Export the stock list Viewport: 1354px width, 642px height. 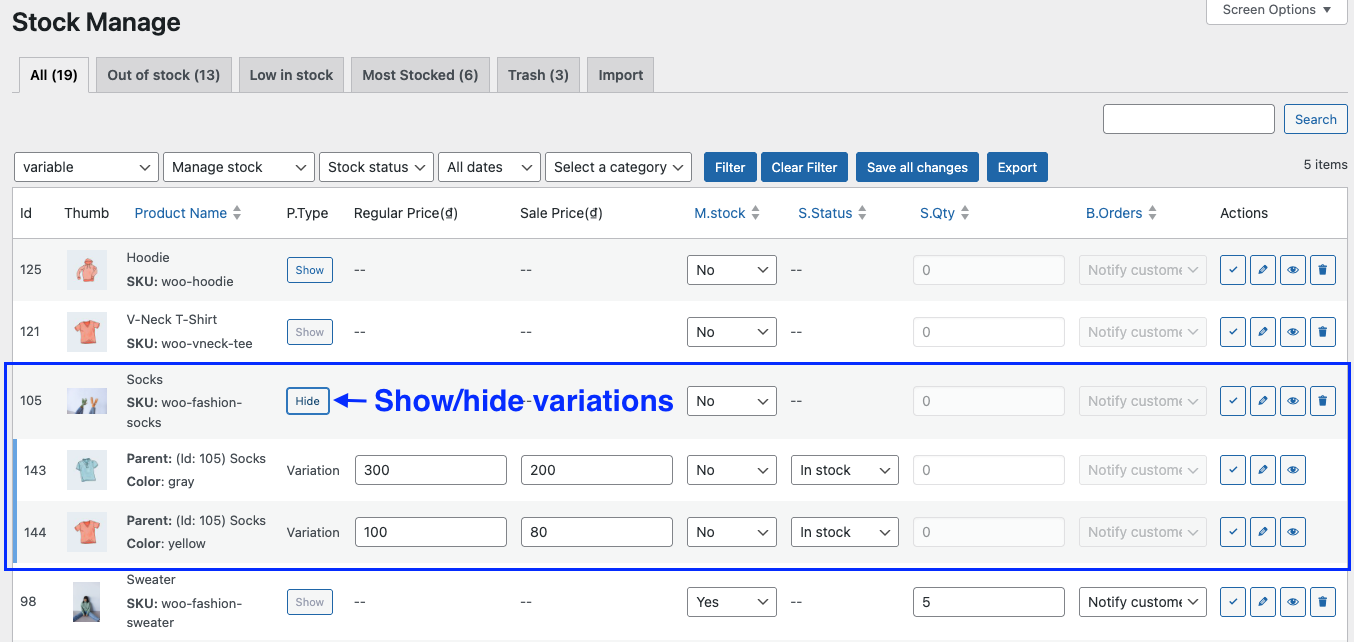pos(1017,167)
